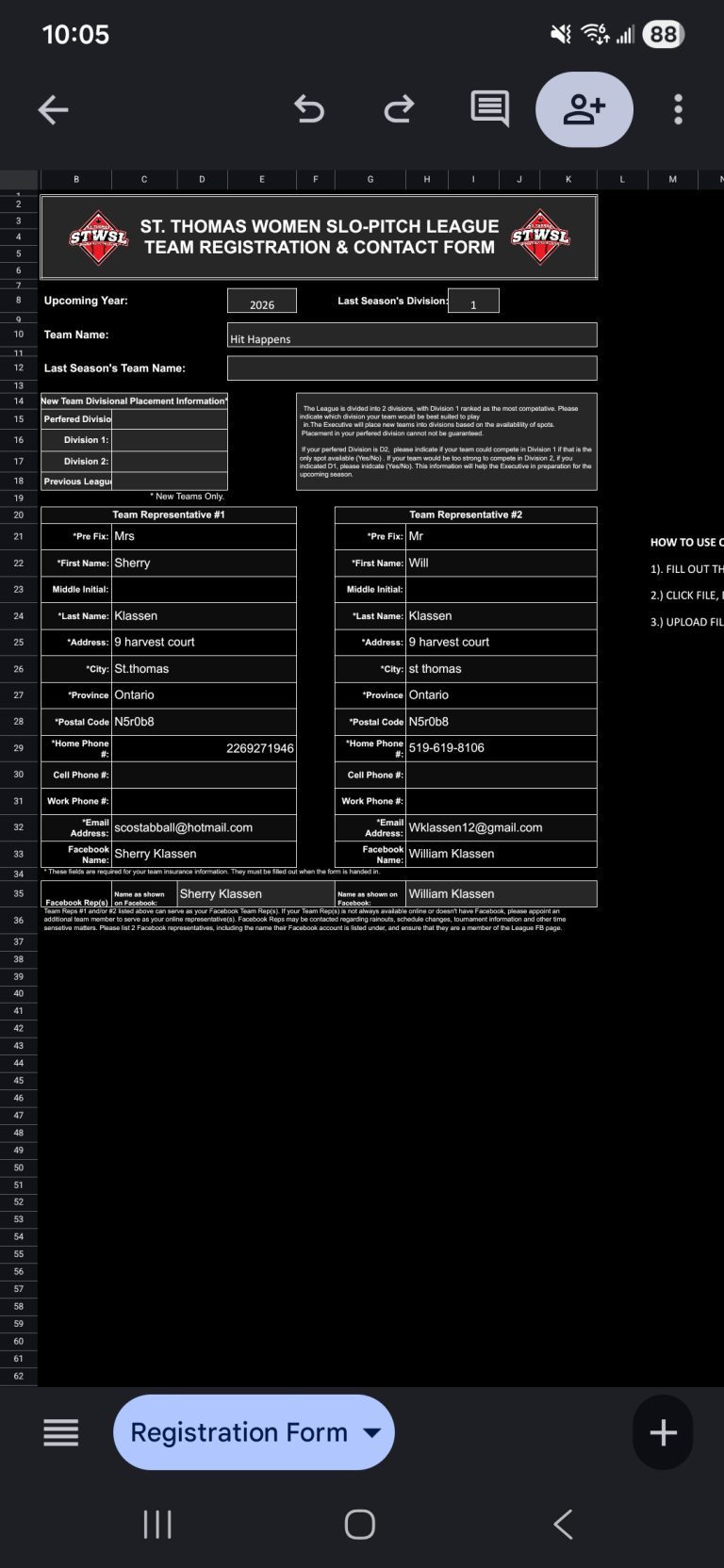
Task: Select the Division 2: value cell
Action: point(170,462)
